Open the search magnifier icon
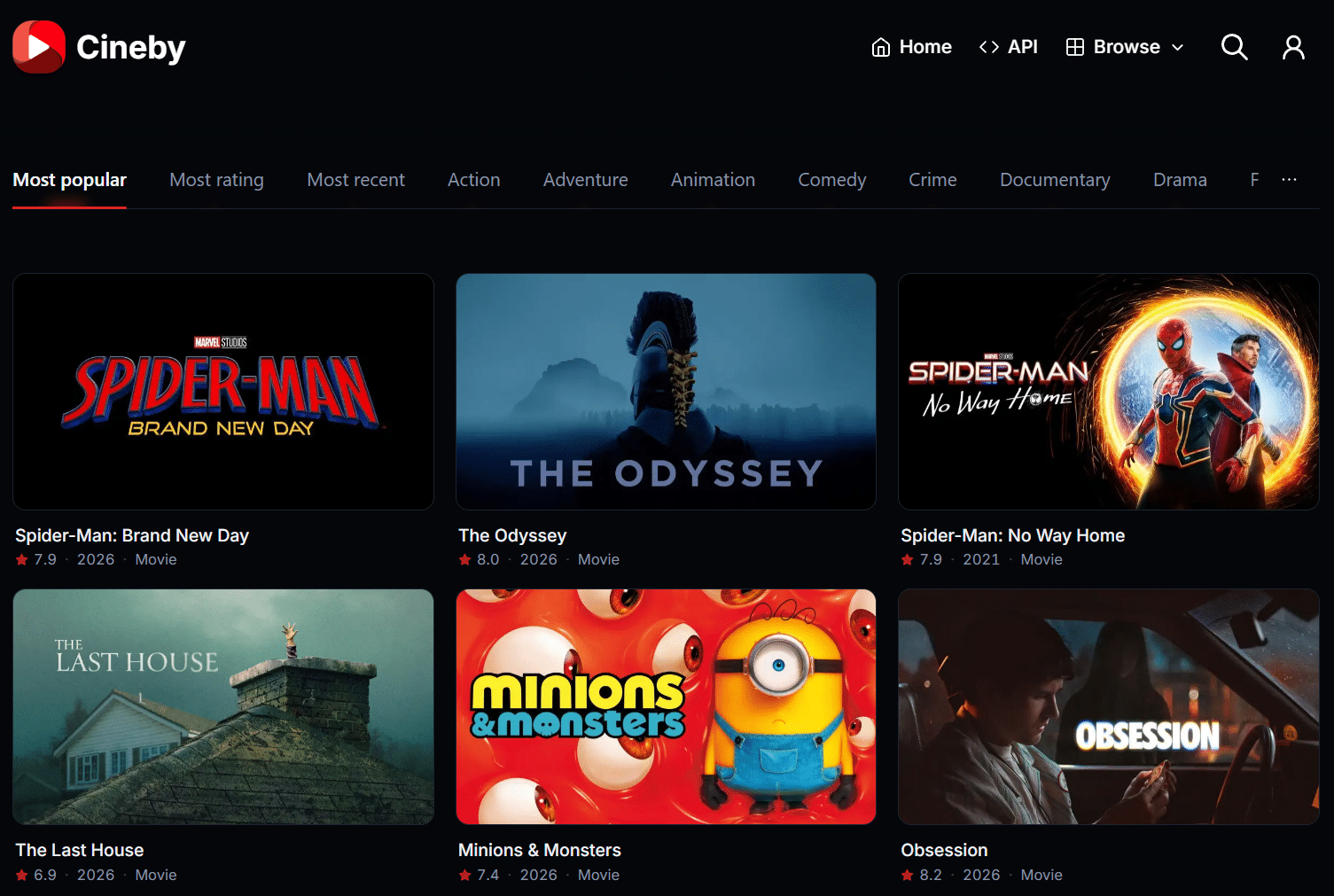The width and height of the screenshot is (1334, 896). point(1234,47)
